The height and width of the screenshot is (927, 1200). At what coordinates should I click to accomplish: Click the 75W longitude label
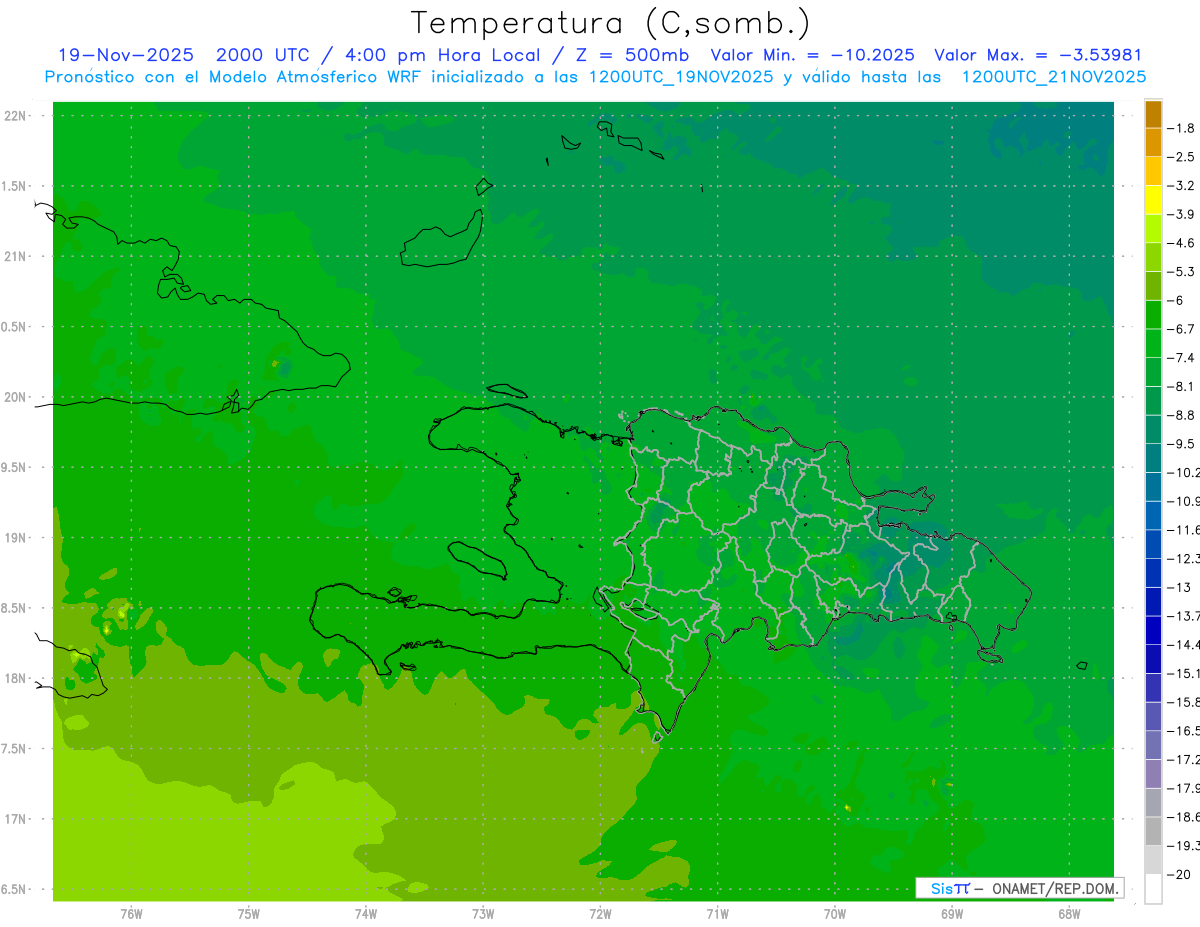point(249,914)
